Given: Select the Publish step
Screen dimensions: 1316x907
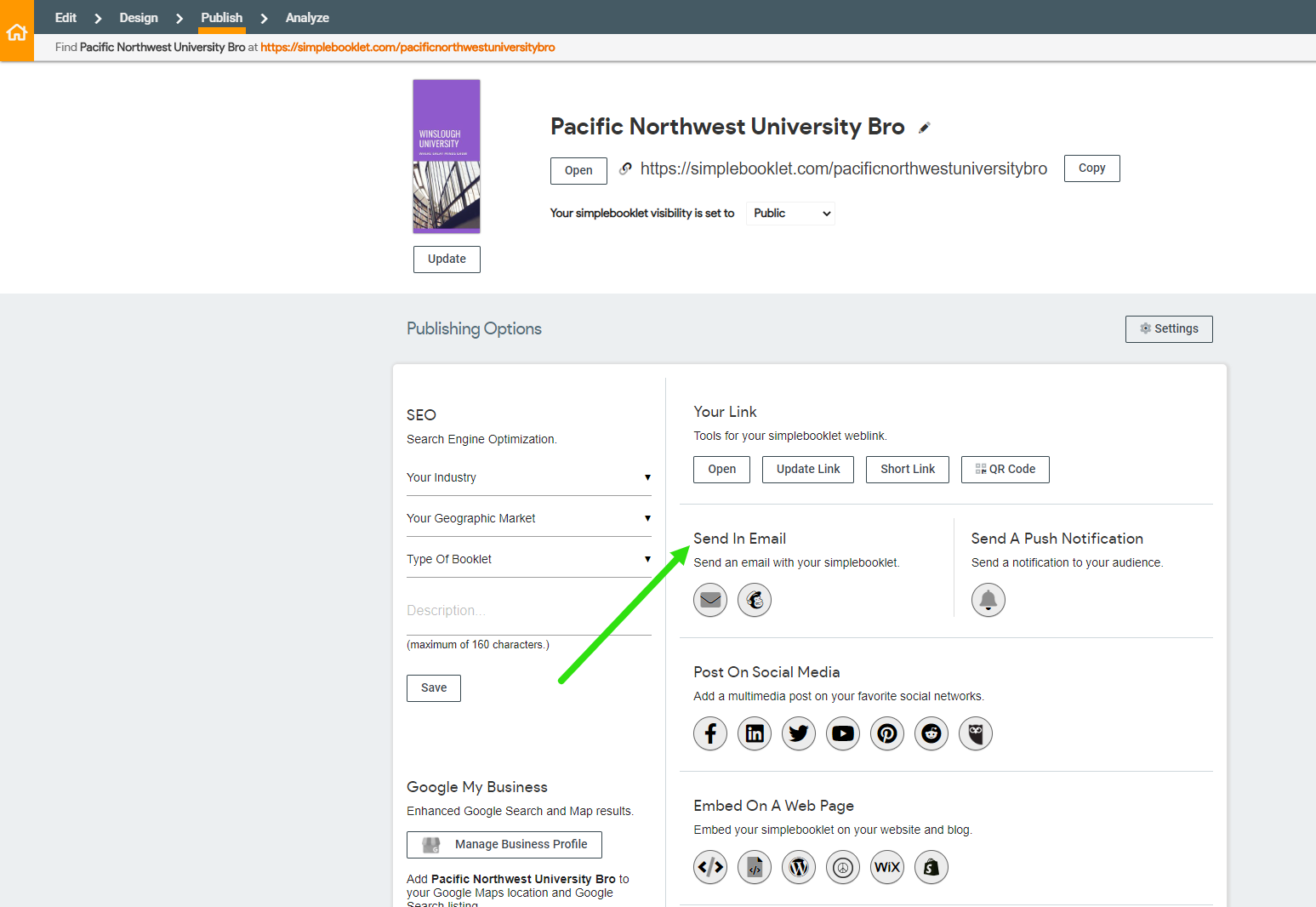Looking at the screenshot, I should click(222, 17).
